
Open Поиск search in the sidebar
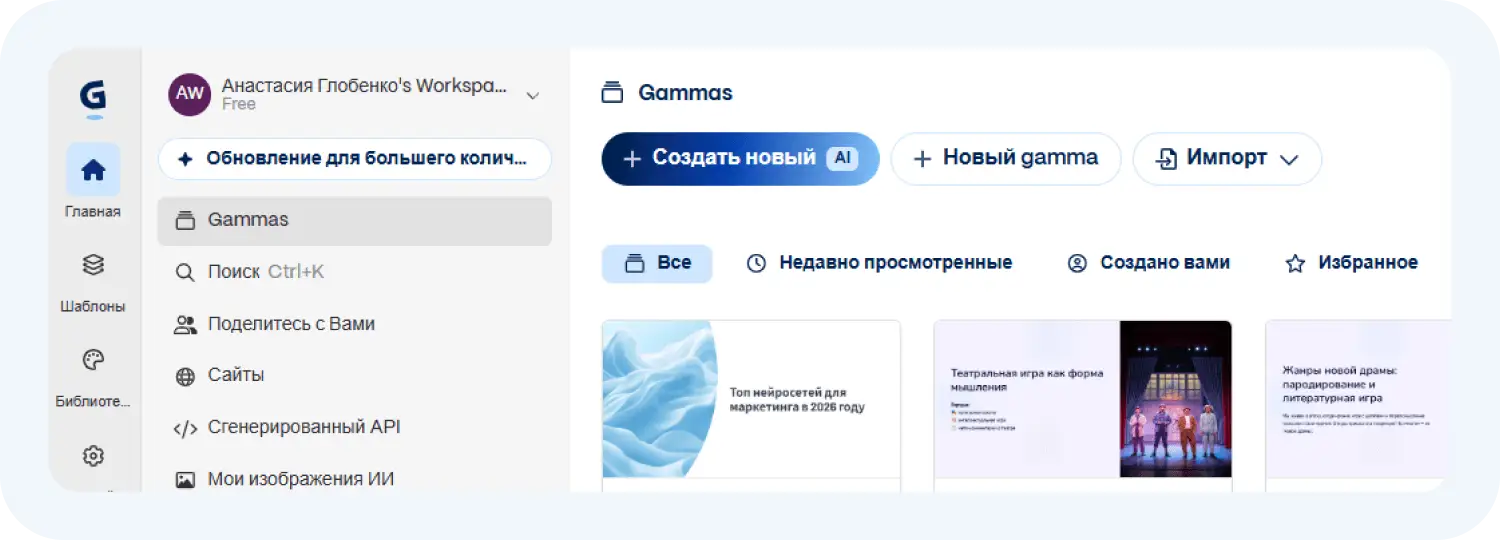(x=265, y=272)
